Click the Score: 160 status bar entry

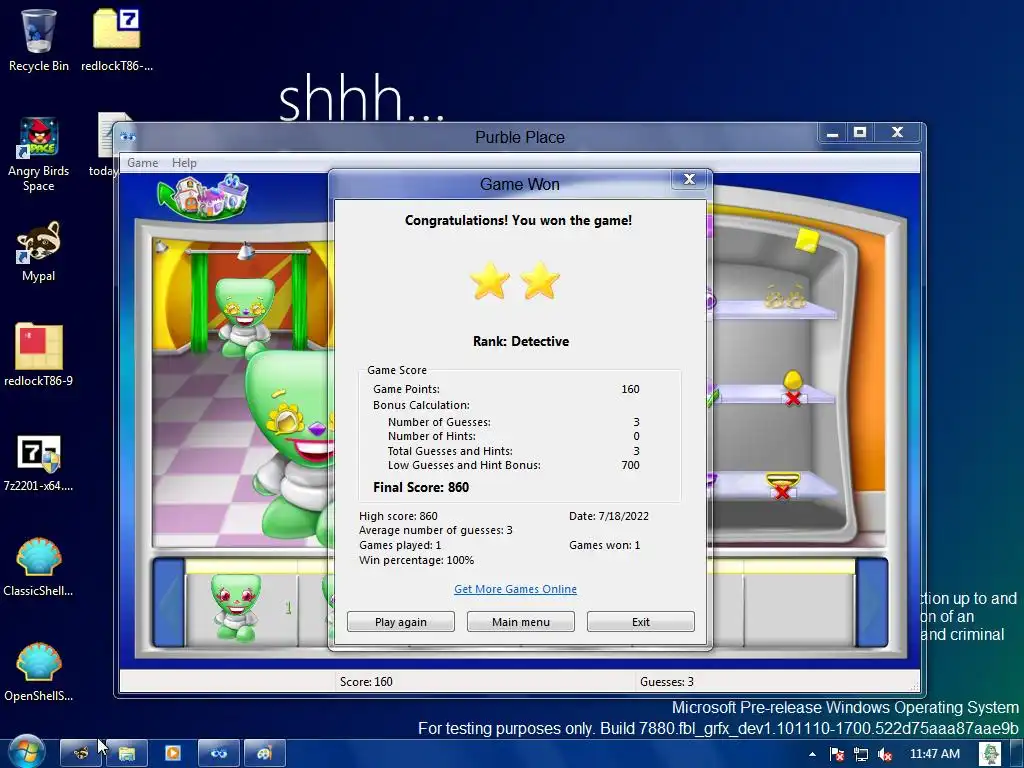(366, 682)
